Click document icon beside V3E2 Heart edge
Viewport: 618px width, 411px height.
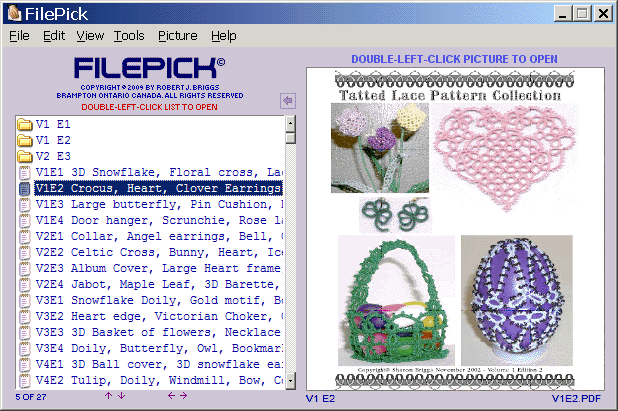24,316
